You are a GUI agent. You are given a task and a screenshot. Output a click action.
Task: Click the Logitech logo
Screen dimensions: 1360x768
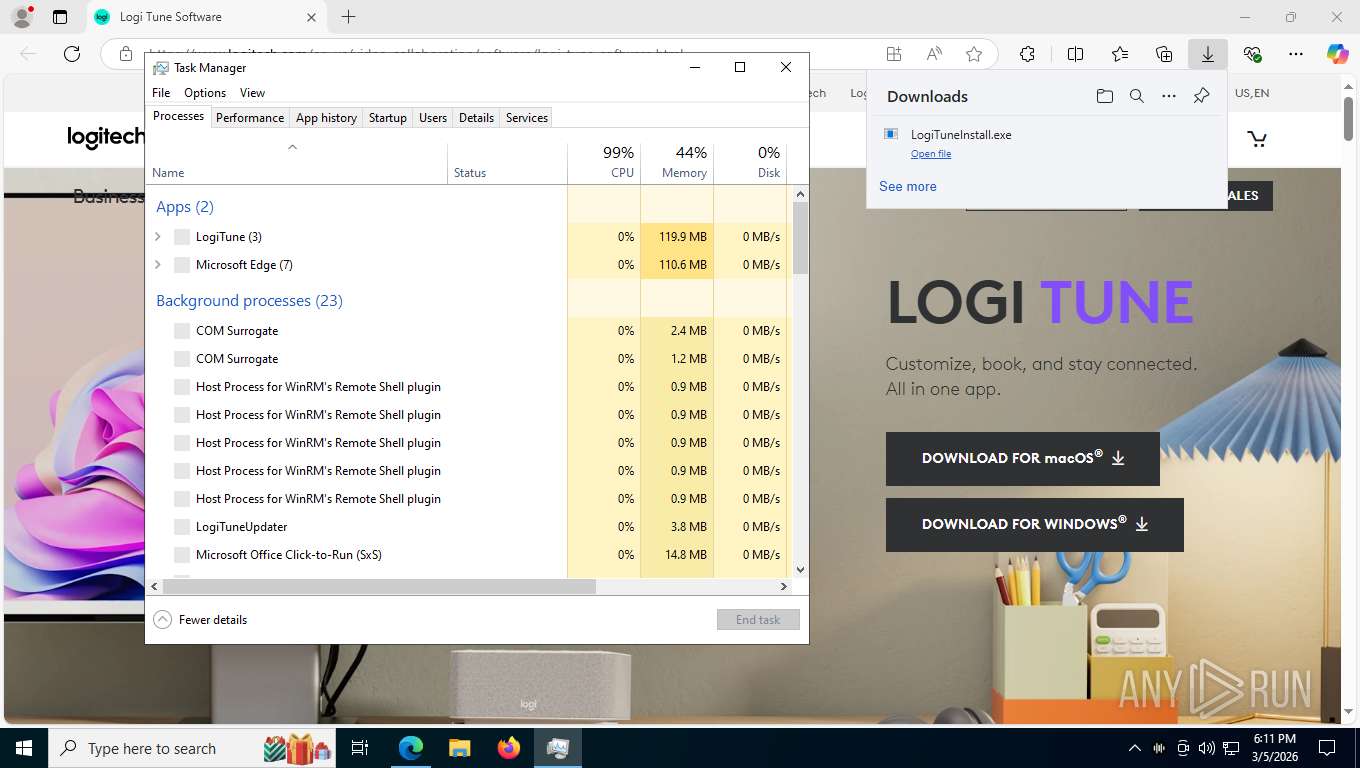tap(106, 137)
